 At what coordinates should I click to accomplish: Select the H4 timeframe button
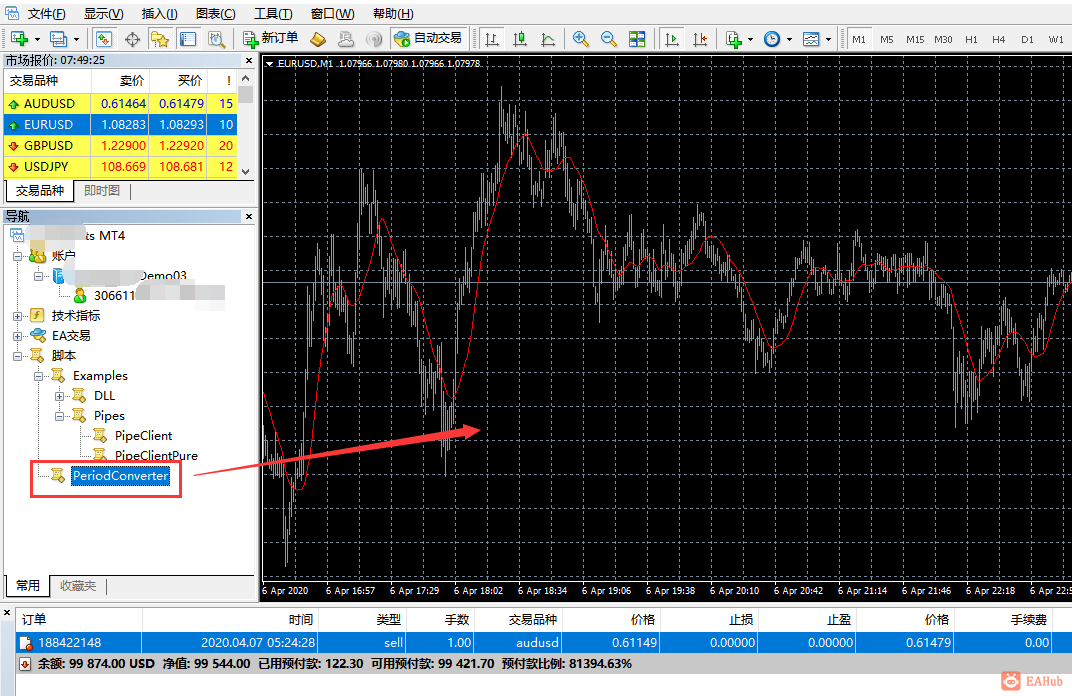tap(999, 40)
